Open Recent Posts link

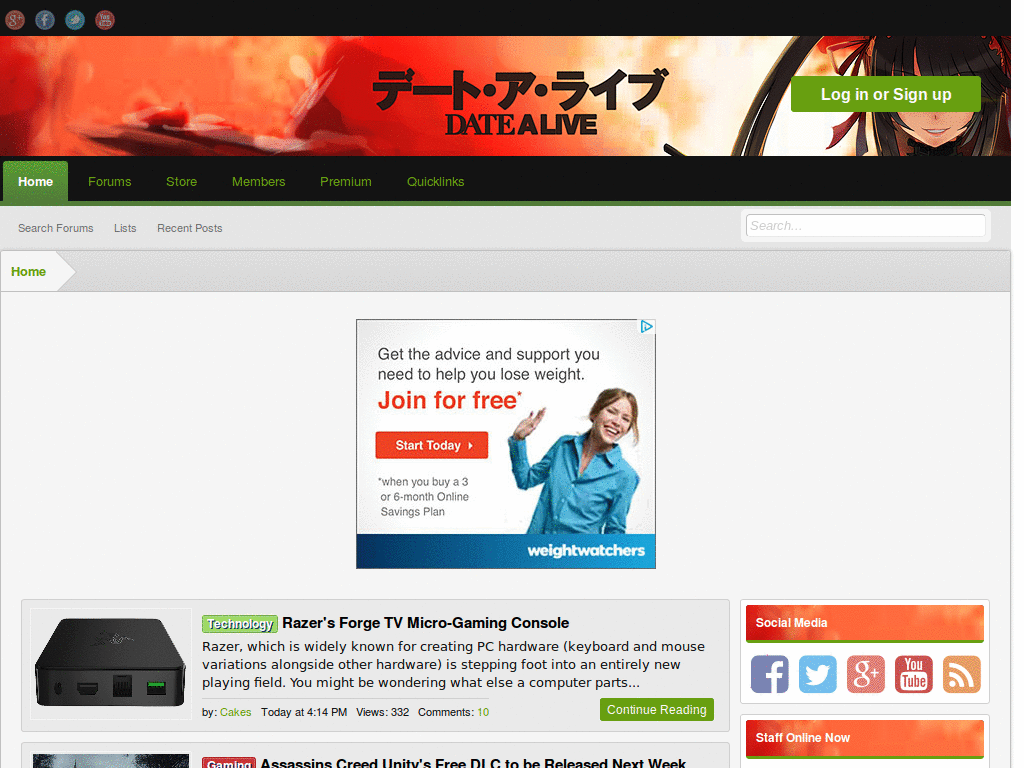coord(189,228)
